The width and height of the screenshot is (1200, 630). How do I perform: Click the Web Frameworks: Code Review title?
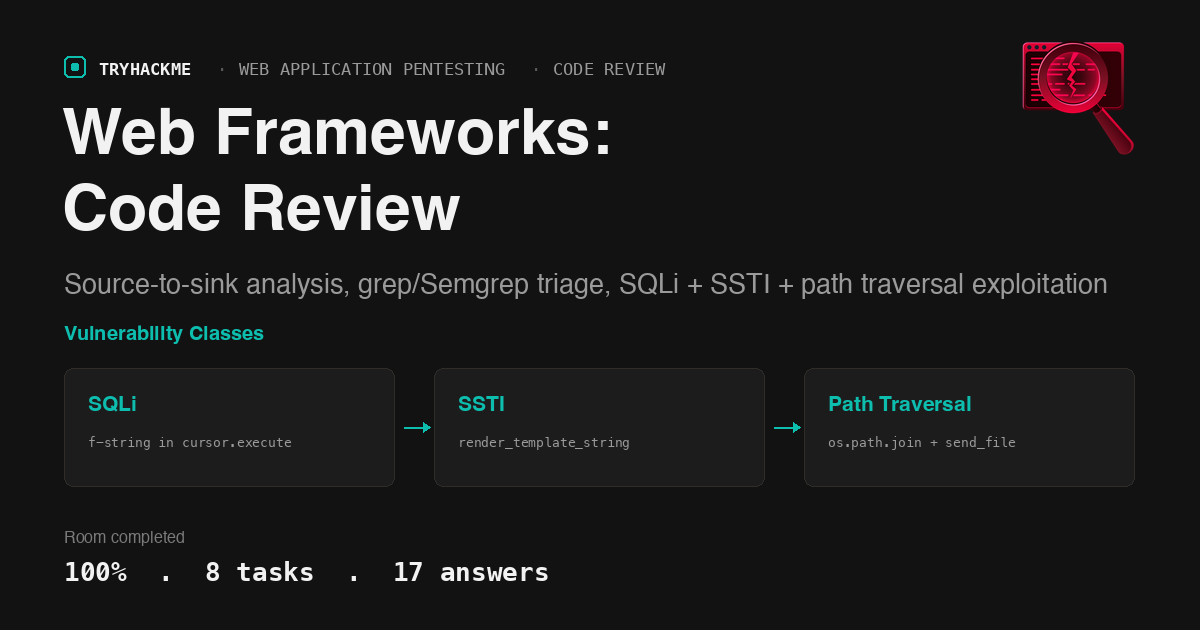pos(338,170)
